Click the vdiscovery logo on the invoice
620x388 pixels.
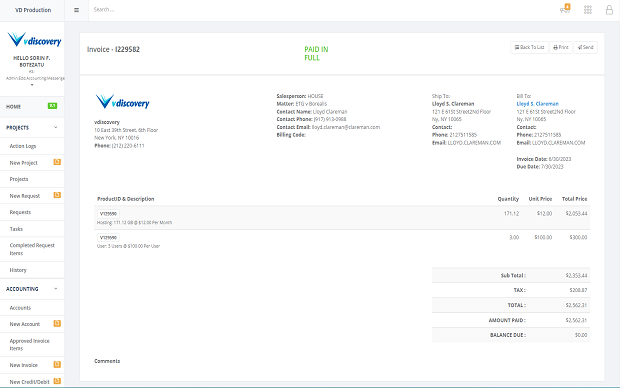pos(122,102)
